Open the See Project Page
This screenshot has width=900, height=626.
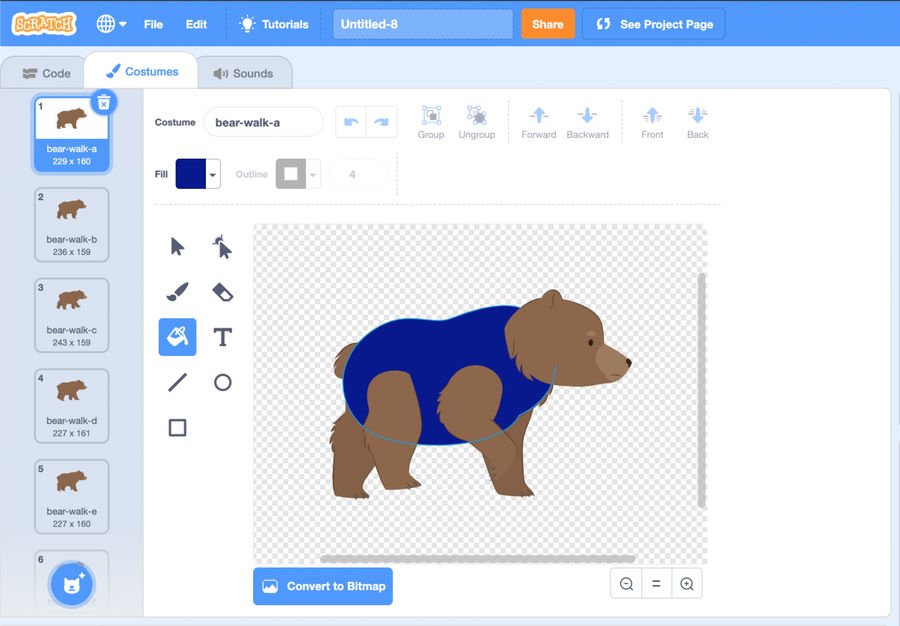[x=653, y=24]
